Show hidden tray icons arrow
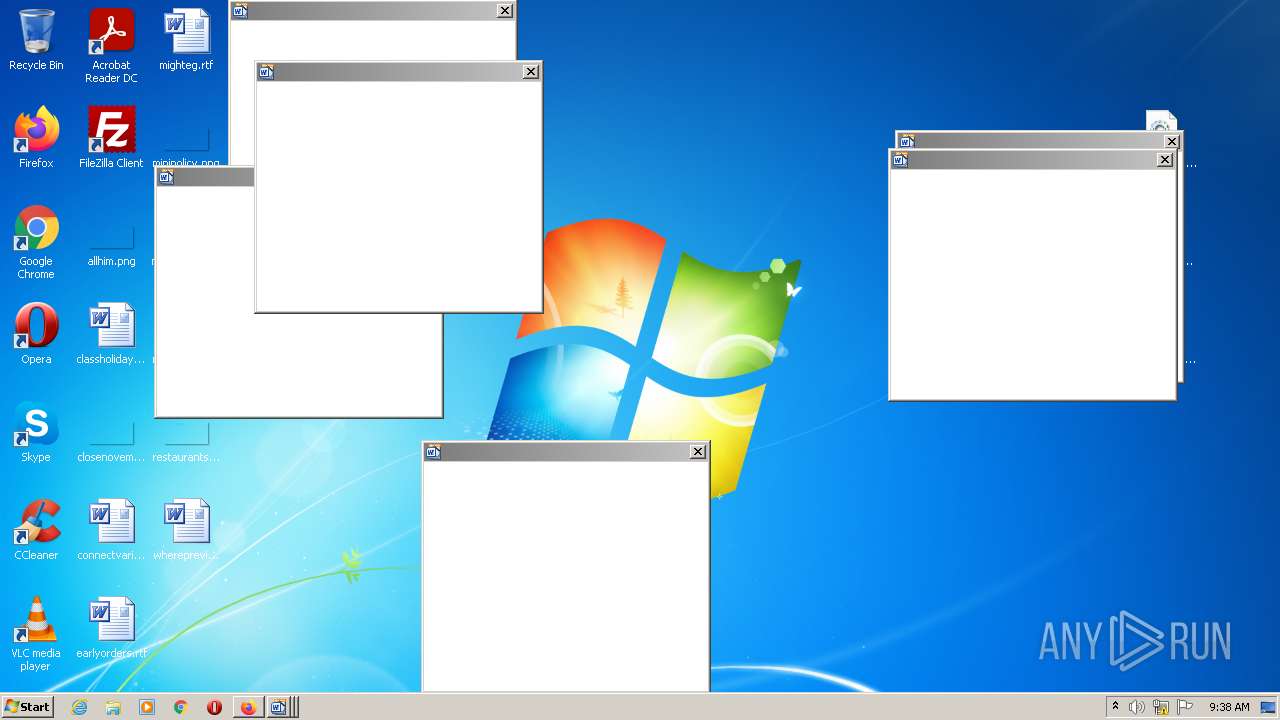 [1115, 707]
